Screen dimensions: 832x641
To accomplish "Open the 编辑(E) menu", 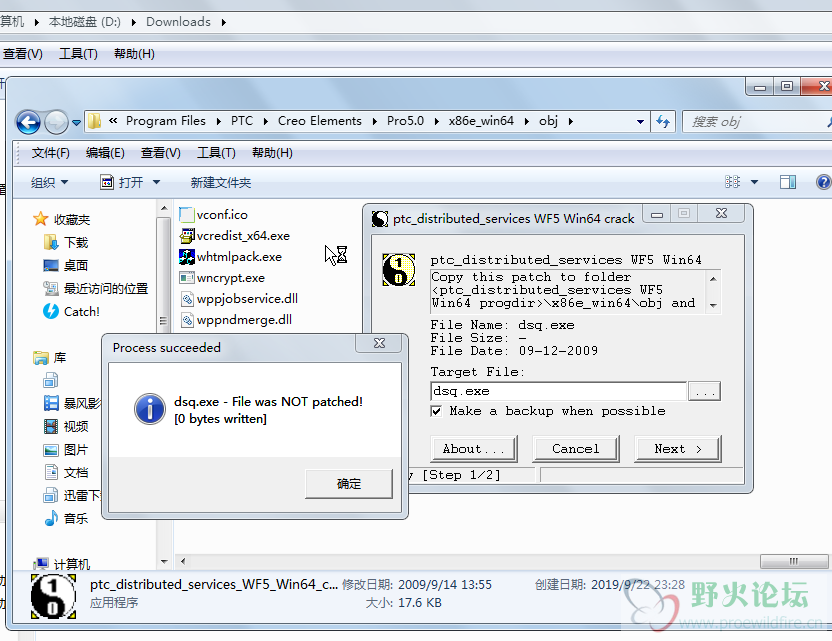I will coord(105,153).
